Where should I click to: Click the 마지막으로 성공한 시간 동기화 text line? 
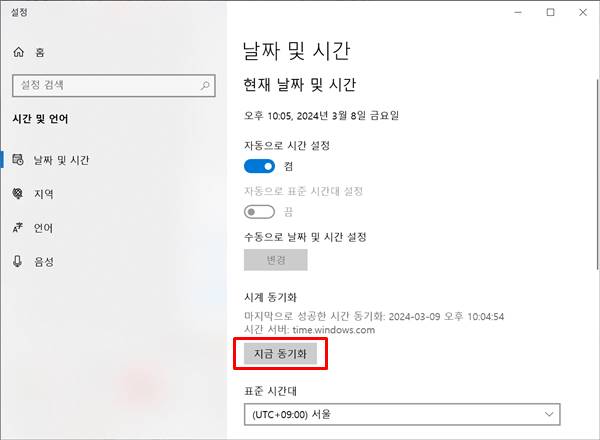click(374, 316)
